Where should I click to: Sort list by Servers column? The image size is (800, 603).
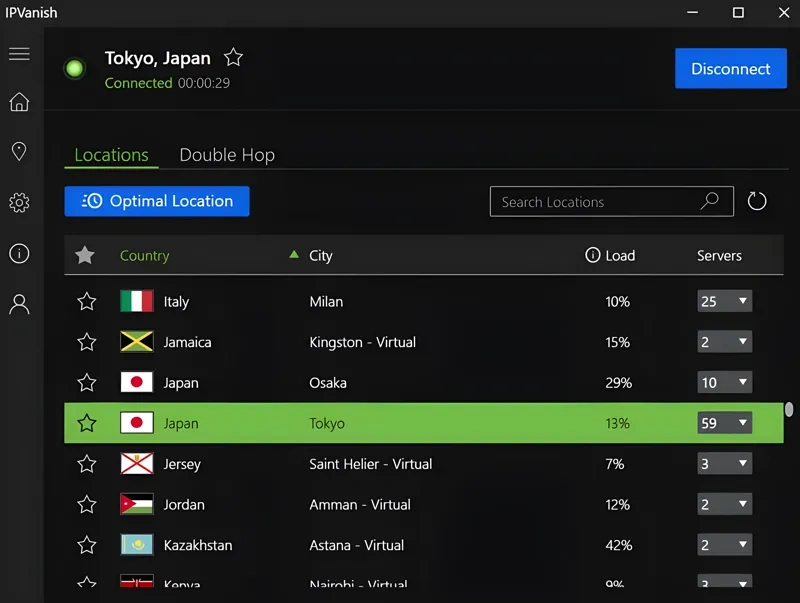(x=719, y=255)
